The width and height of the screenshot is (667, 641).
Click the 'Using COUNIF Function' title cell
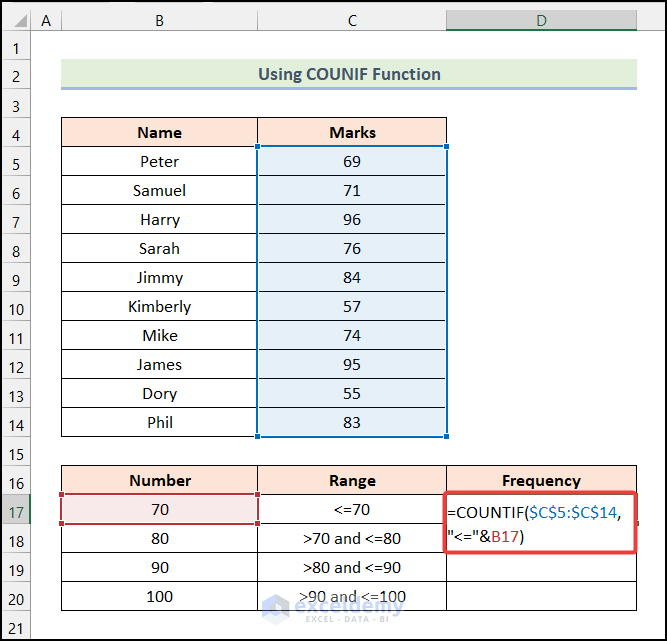pos(349,74)
